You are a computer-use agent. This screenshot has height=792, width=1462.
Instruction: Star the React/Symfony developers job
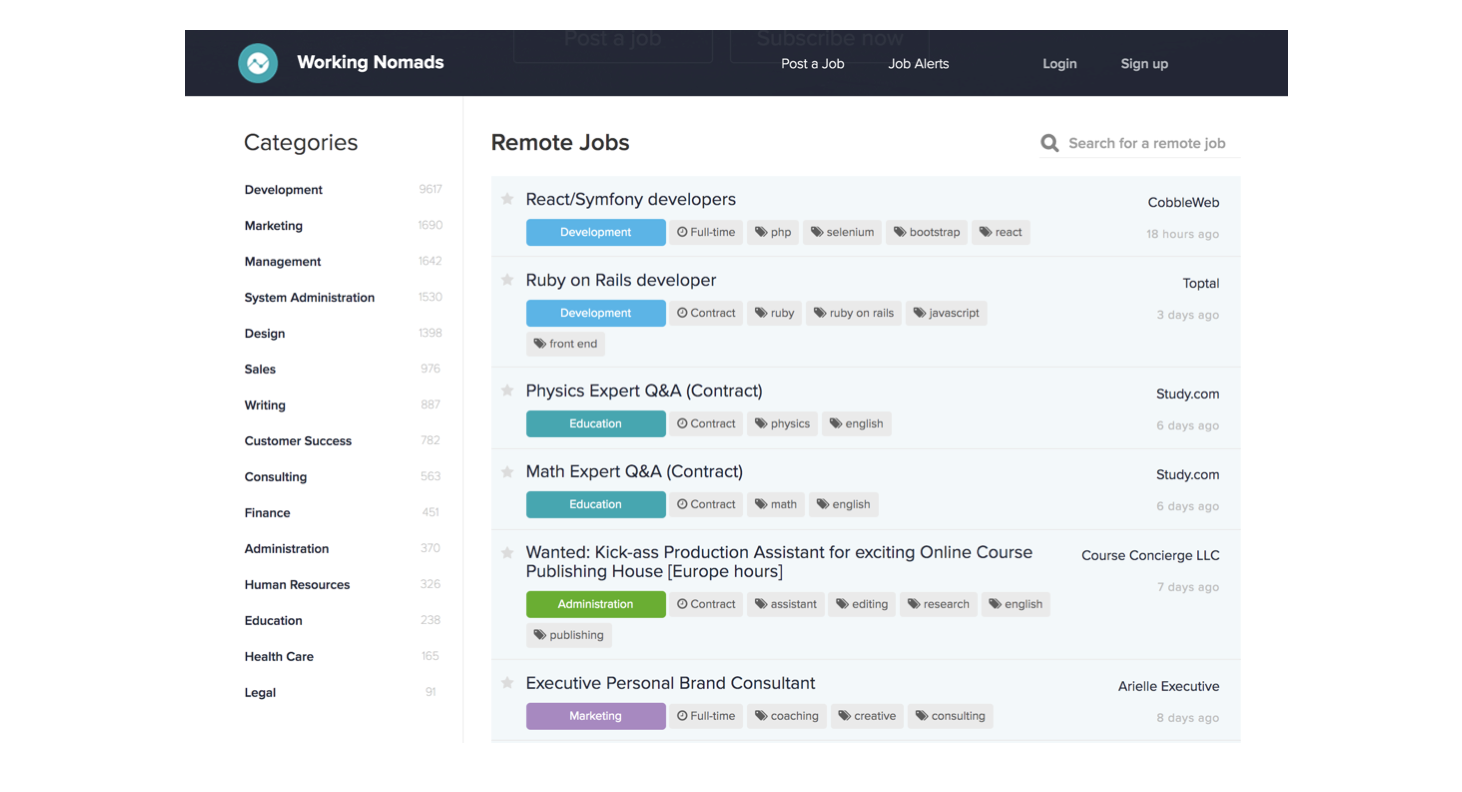507,199
